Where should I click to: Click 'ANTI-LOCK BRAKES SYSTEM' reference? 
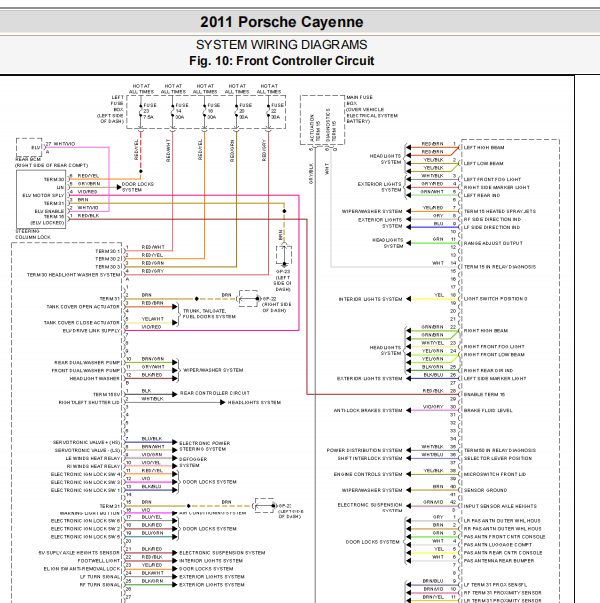(368, 411)
